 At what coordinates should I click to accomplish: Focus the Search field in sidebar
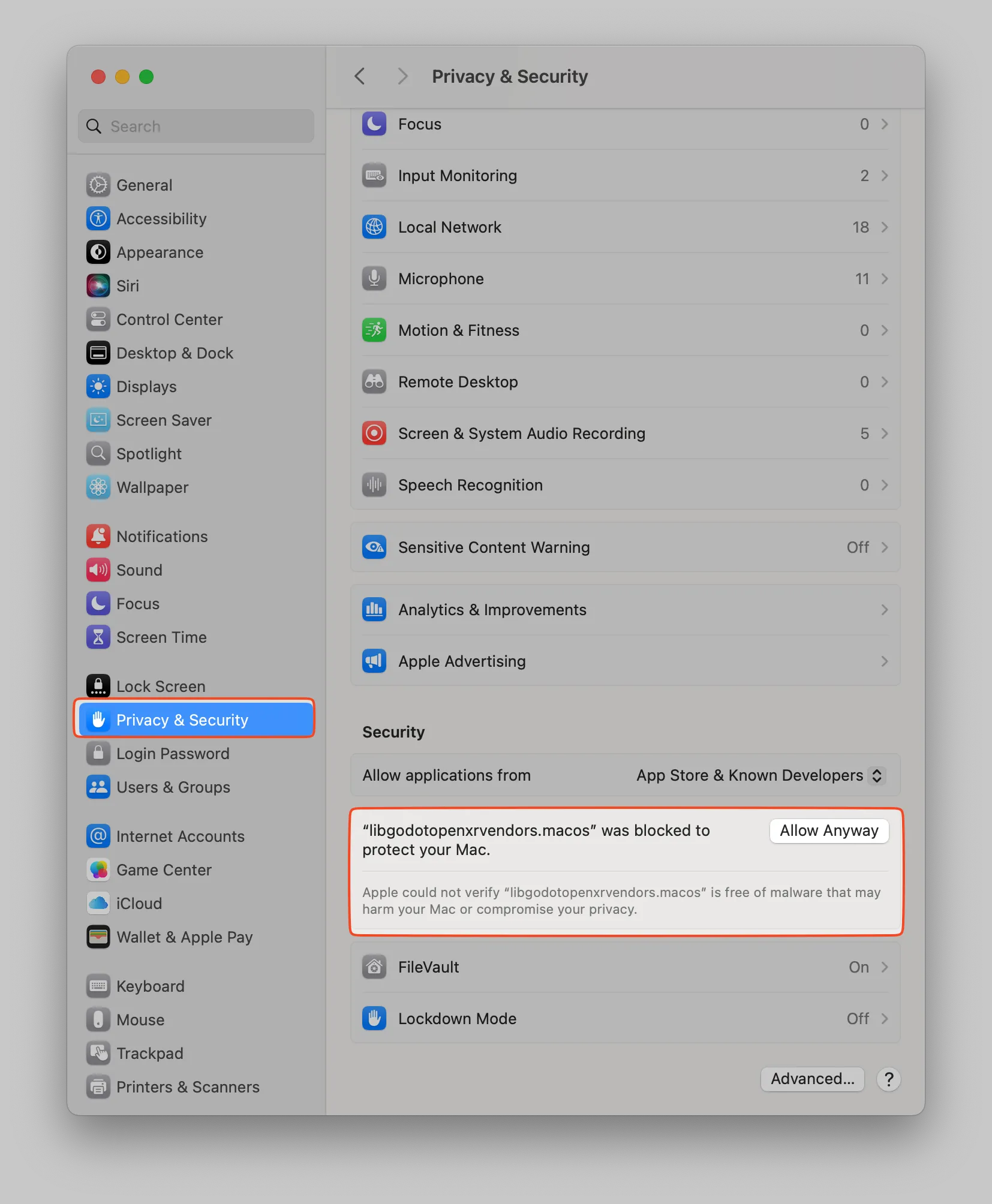pos(196,127)
